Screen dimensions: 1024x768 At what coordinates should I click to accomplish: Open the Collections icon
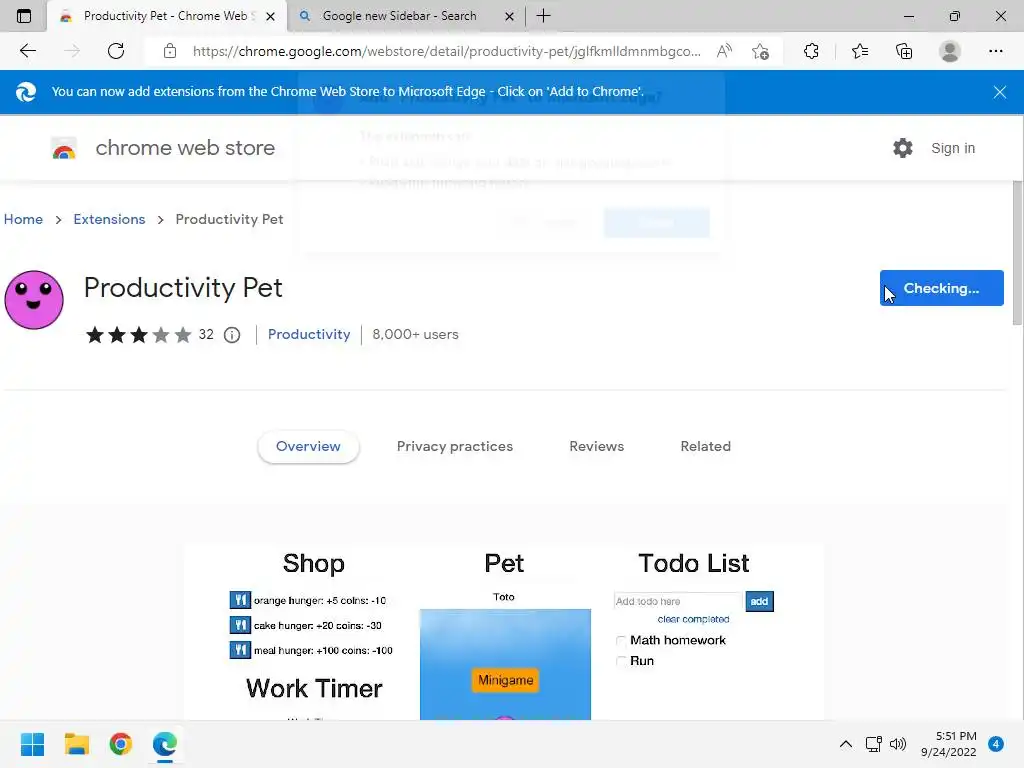(904, 51)
